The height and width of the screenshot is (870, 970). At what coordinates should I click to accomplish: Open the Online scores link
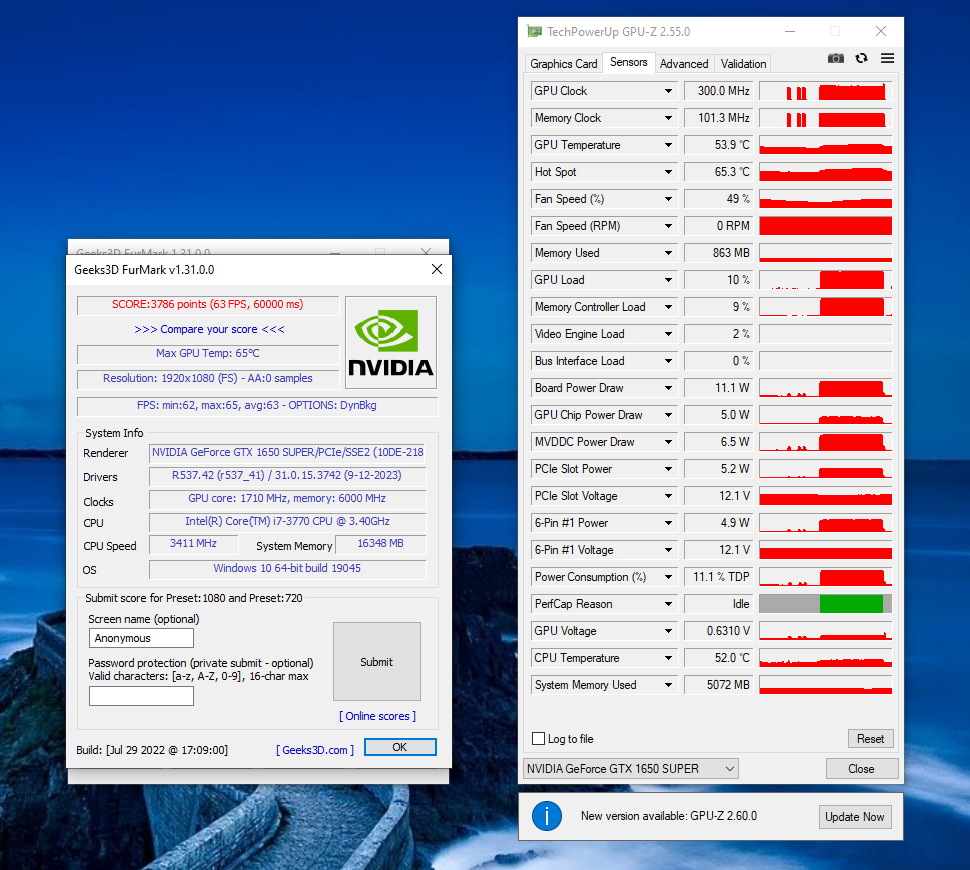click(377, 716)
